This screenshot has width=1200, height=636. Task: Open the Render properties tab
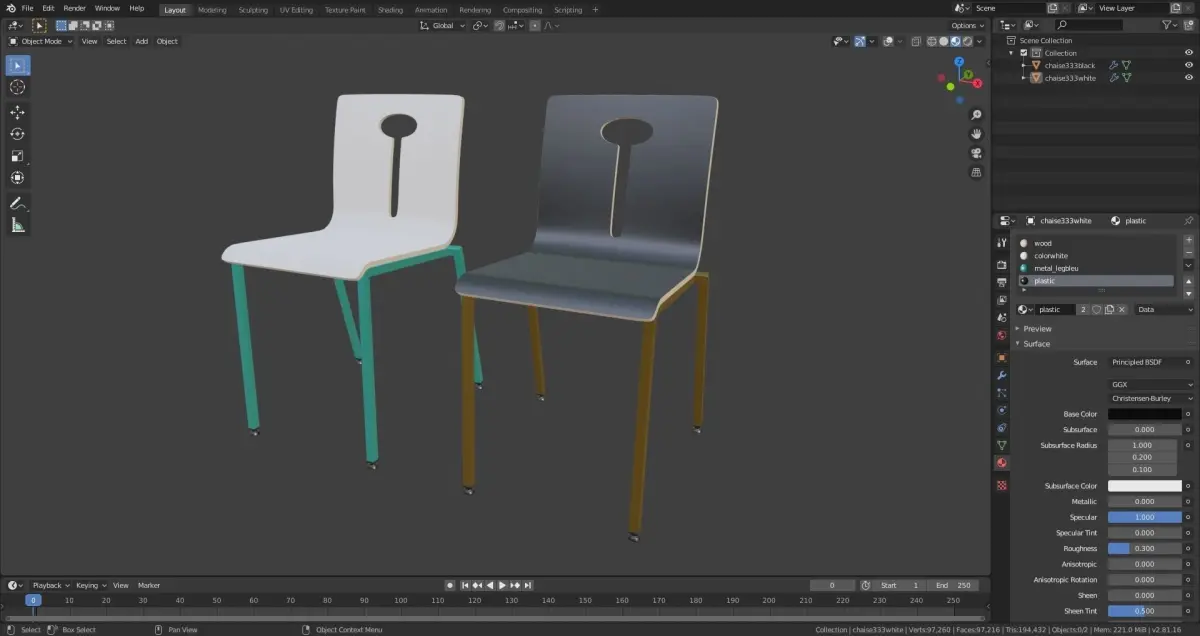tap(1001, 265)
